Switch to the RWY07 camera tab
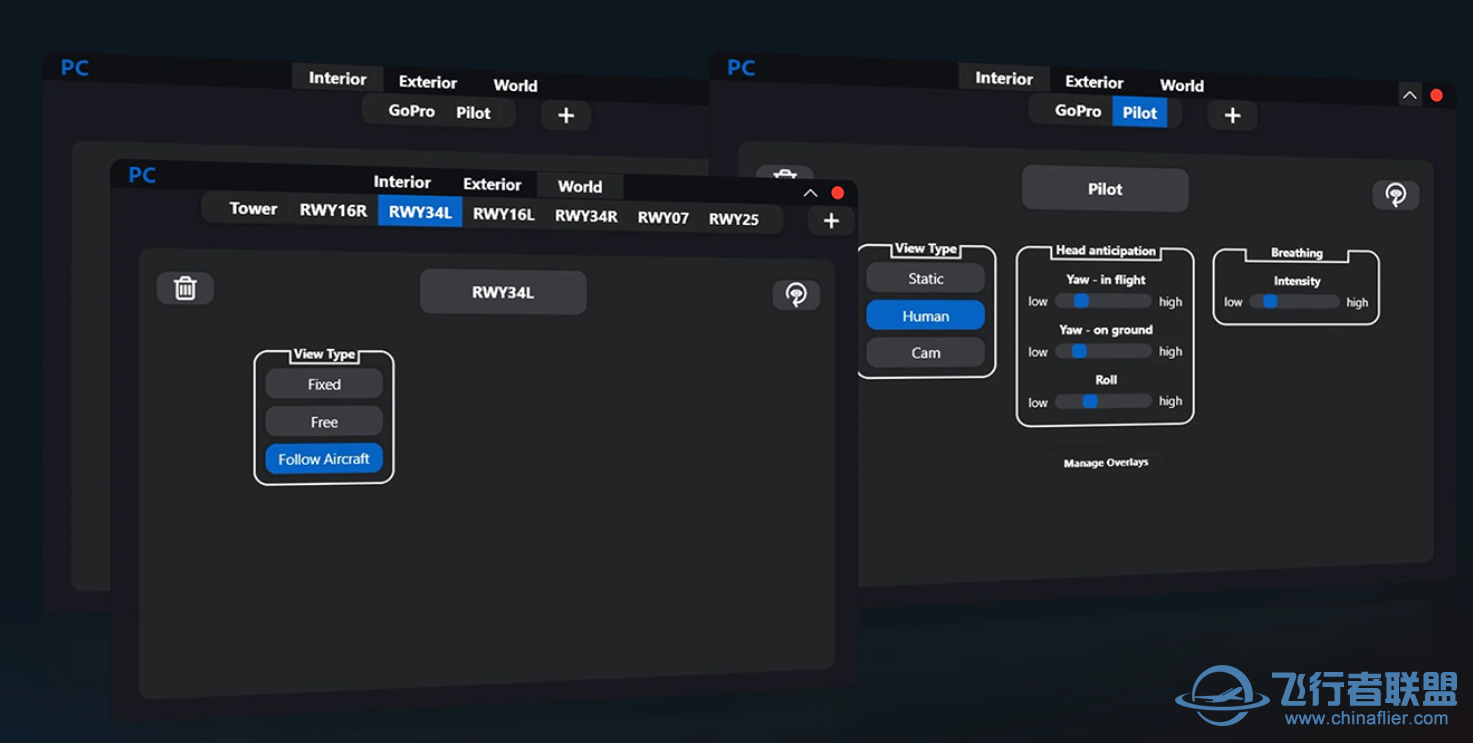 pos(663,218)
